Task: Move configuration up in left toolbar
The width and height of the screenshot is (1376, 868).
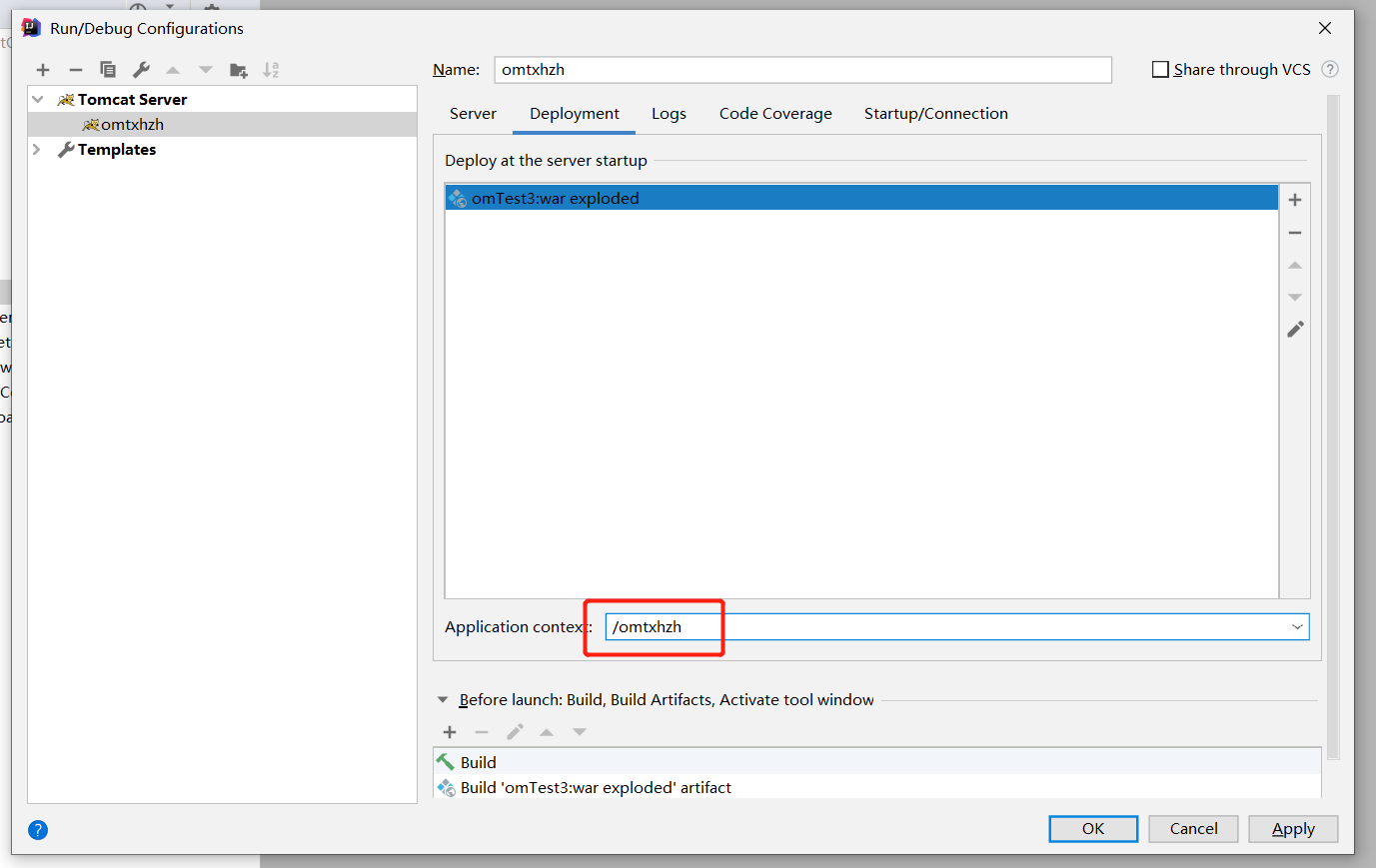Action: coord(173,70)
